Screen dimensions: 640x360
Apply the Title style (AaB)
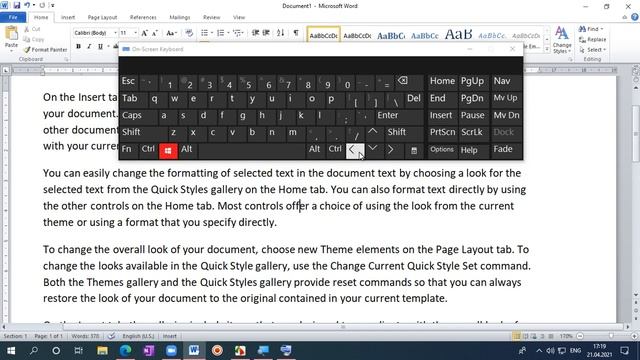click(458, 35)
